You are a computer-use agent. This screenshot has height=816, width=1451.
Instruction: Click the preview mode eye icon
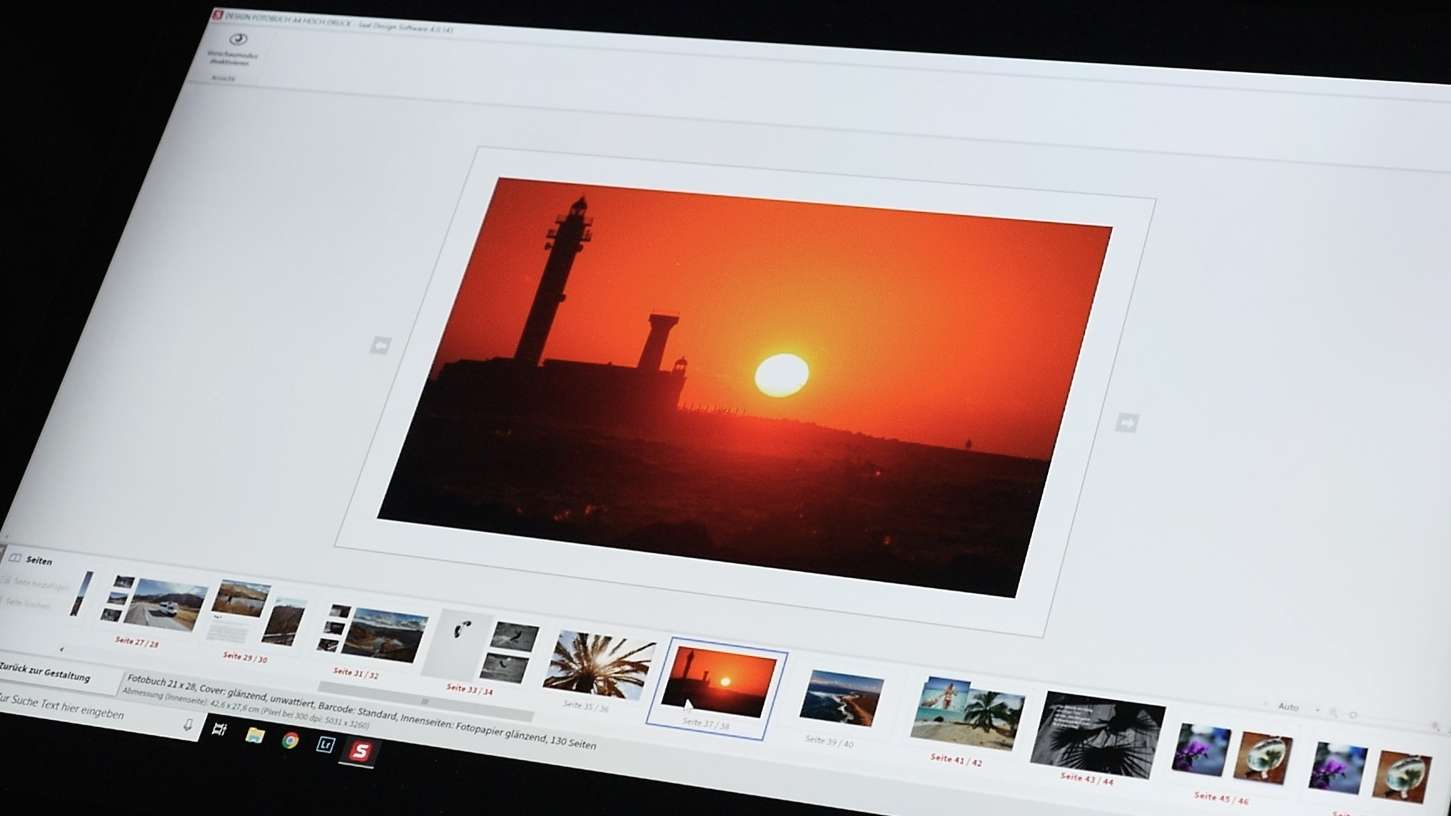237,40
